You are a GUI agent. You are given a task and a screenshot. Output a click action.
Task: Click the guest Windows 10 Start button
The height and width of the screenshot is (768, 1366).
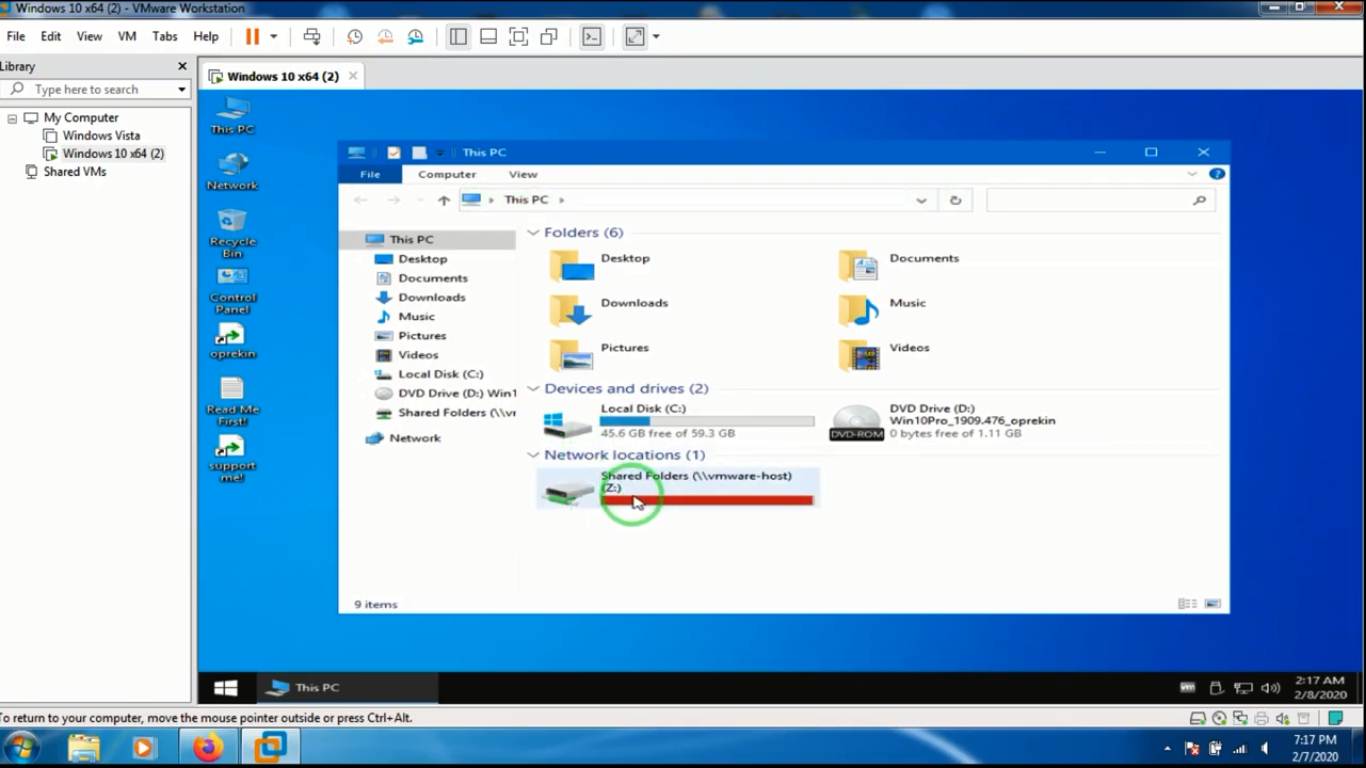coord(226,688)
